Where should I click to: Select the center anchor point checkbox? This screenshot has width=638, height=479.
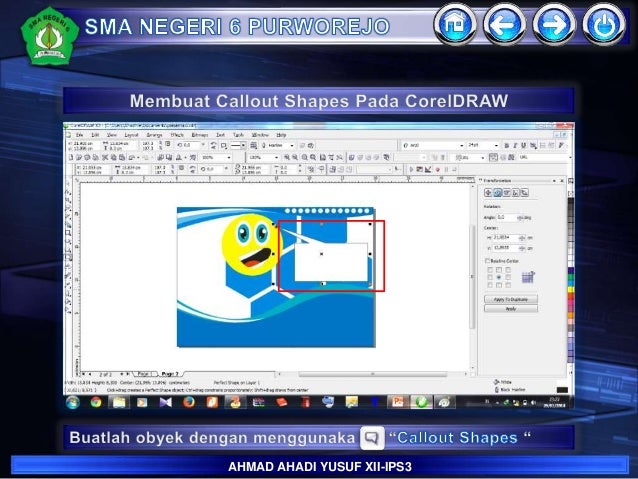pos(499,277)
